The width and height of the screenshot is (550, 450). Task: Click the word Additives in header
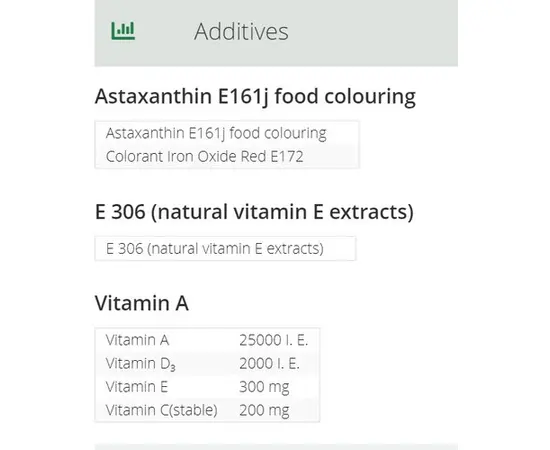241,32
